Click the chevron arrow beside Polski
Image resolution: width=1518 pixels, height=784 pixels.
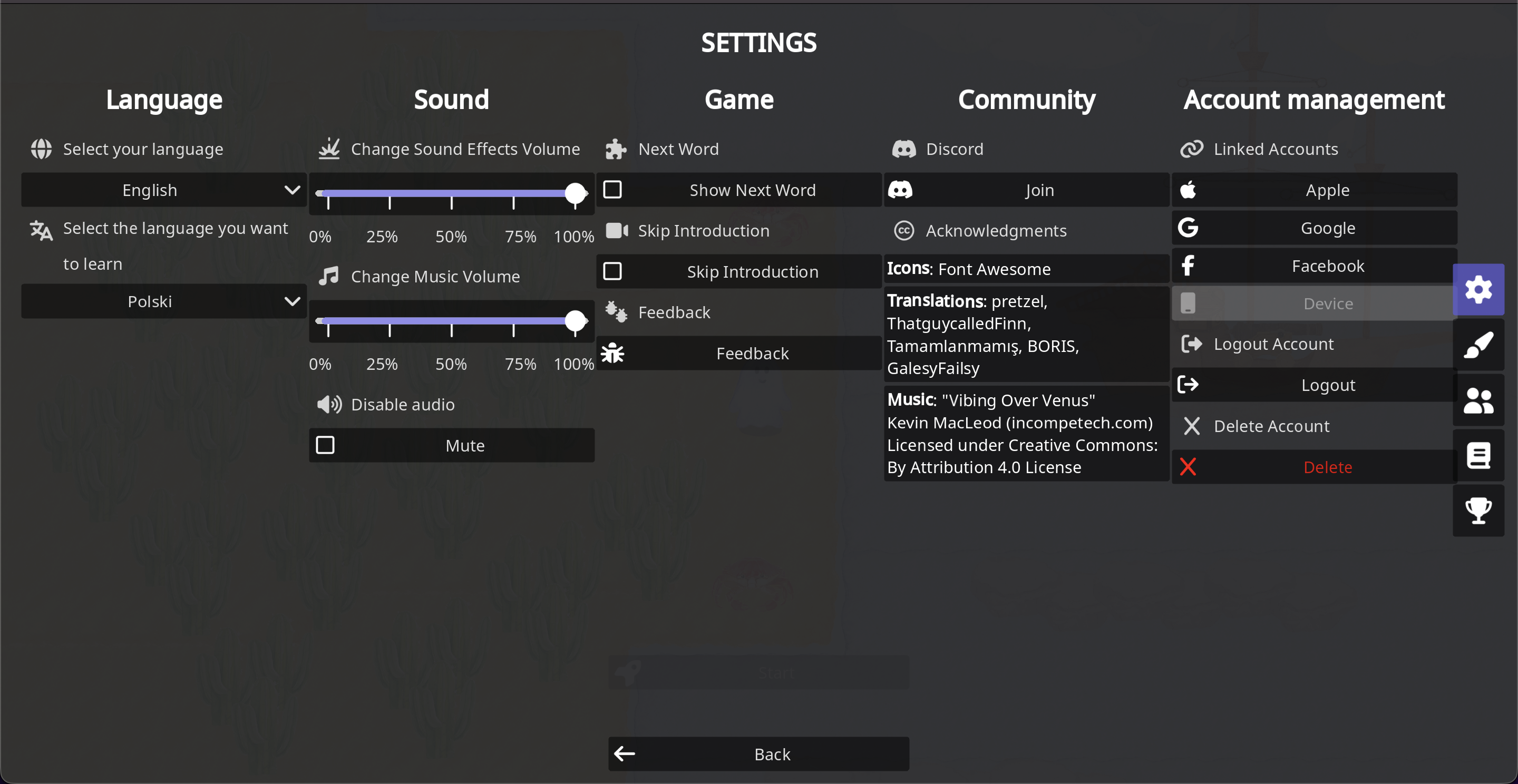coord(291,301)
